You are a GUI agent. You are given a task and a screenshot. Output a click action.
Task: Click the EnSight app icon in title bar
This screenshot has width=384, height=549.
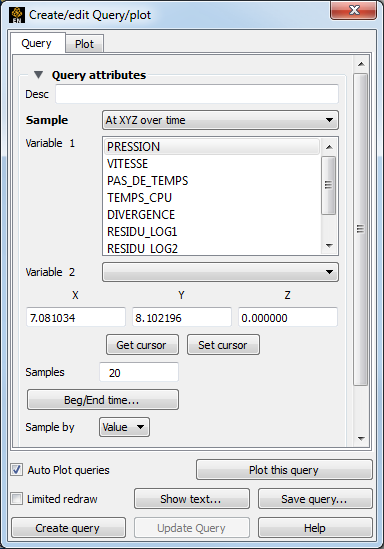pyautogui.click(x=16, y=15)
